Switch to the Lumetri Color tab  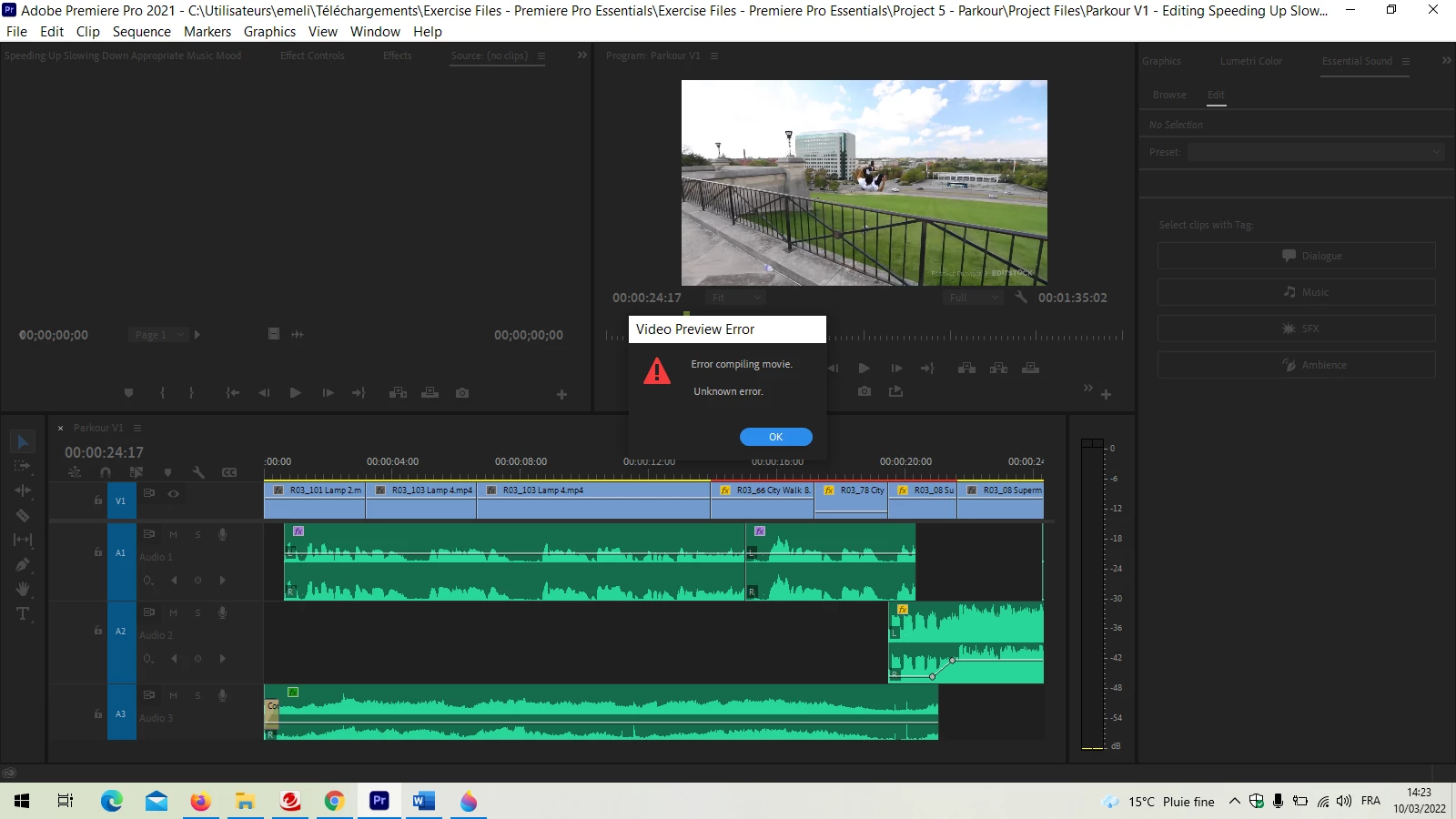tap(1251, 61)
